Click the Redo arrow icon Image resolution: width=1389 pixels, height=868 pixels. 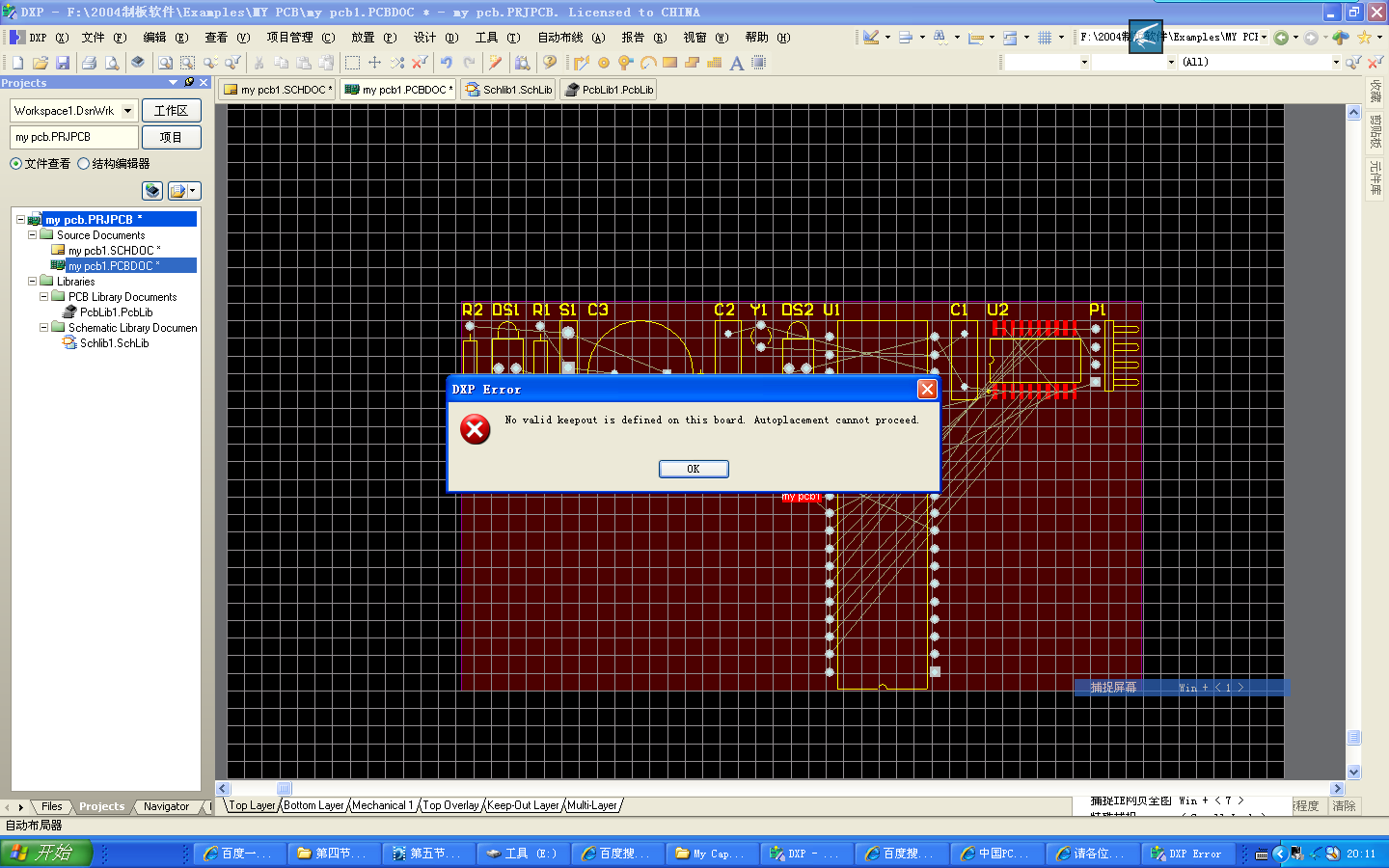coord(469,63)
